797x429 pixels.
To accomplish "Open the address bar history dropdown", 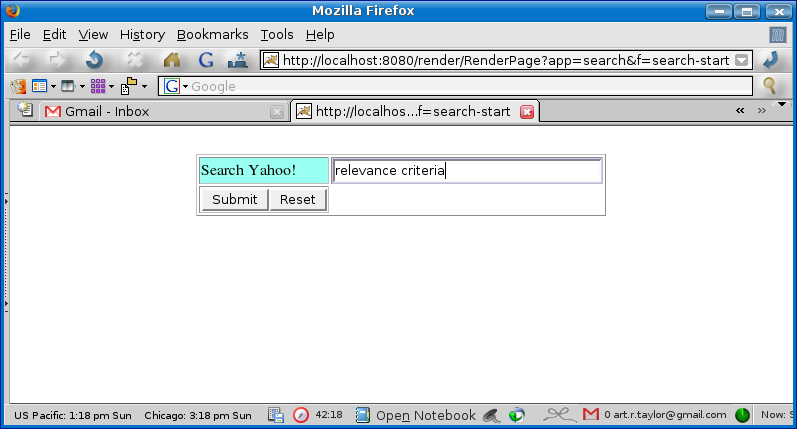I will pyautogui.click(x=742, y=60).
